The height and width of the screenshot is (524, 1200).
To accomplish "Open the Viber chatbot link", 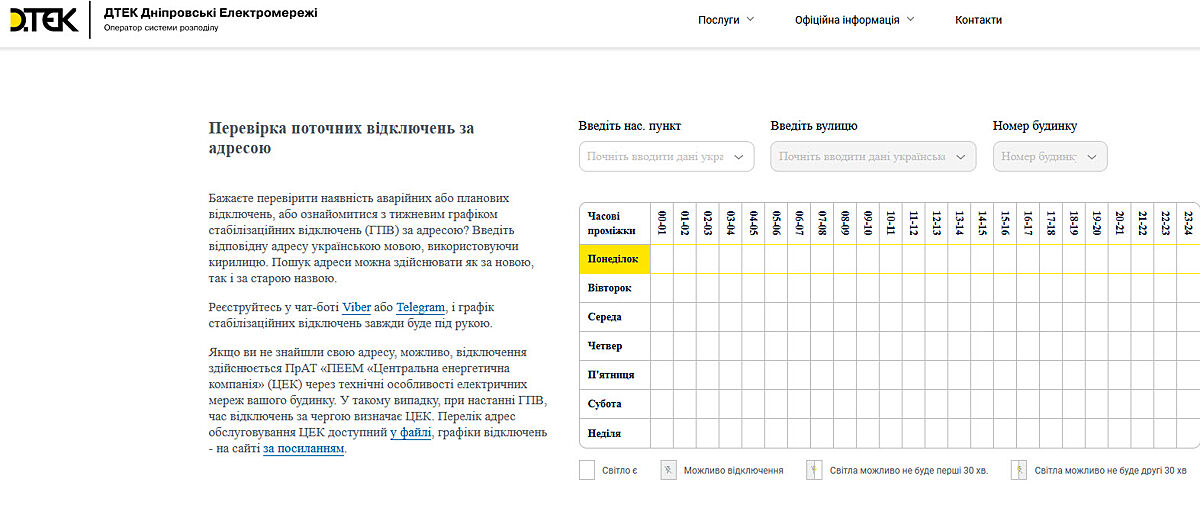I will point(356,308).
